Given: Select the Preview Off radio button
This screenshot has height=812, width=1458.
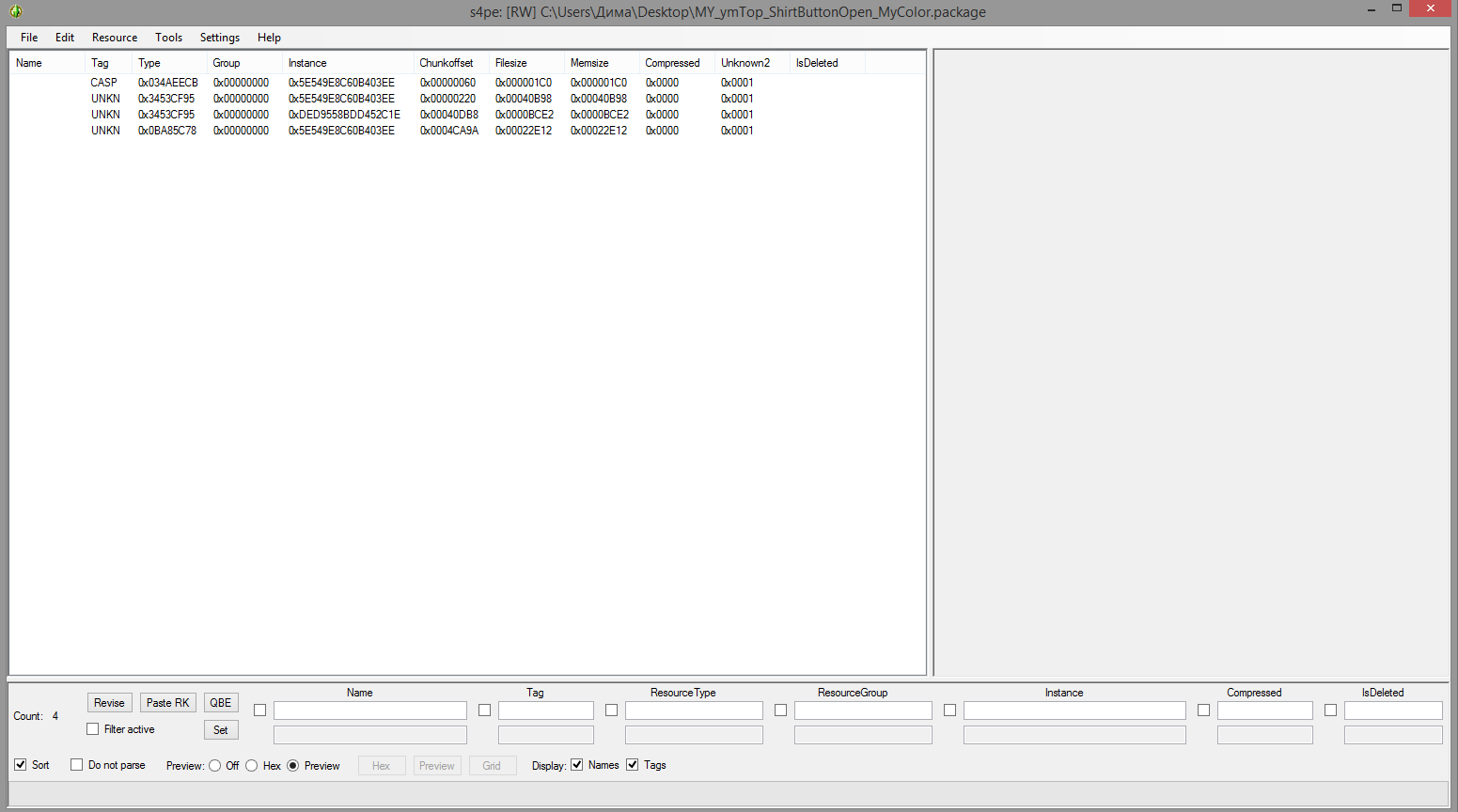Looking at the screenshot, I should pos(215,766).
